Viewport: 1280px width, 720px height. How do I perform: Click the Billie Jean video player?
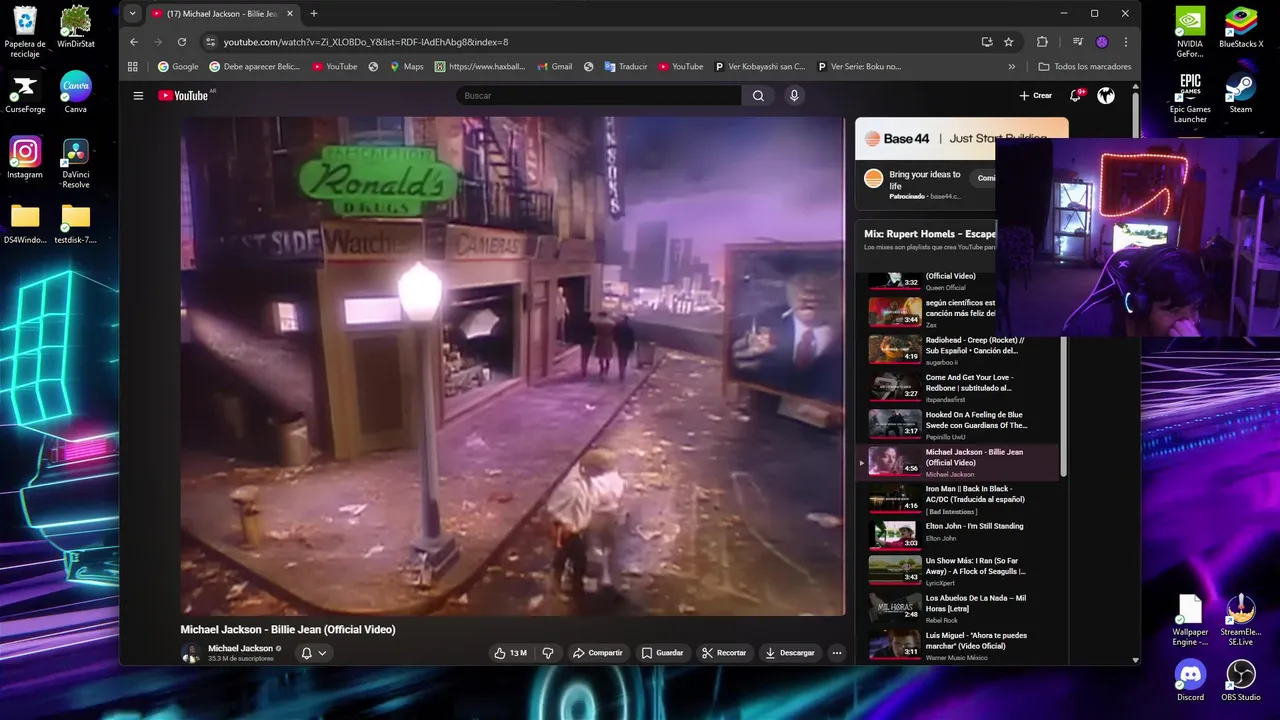(x=513, y=366)
